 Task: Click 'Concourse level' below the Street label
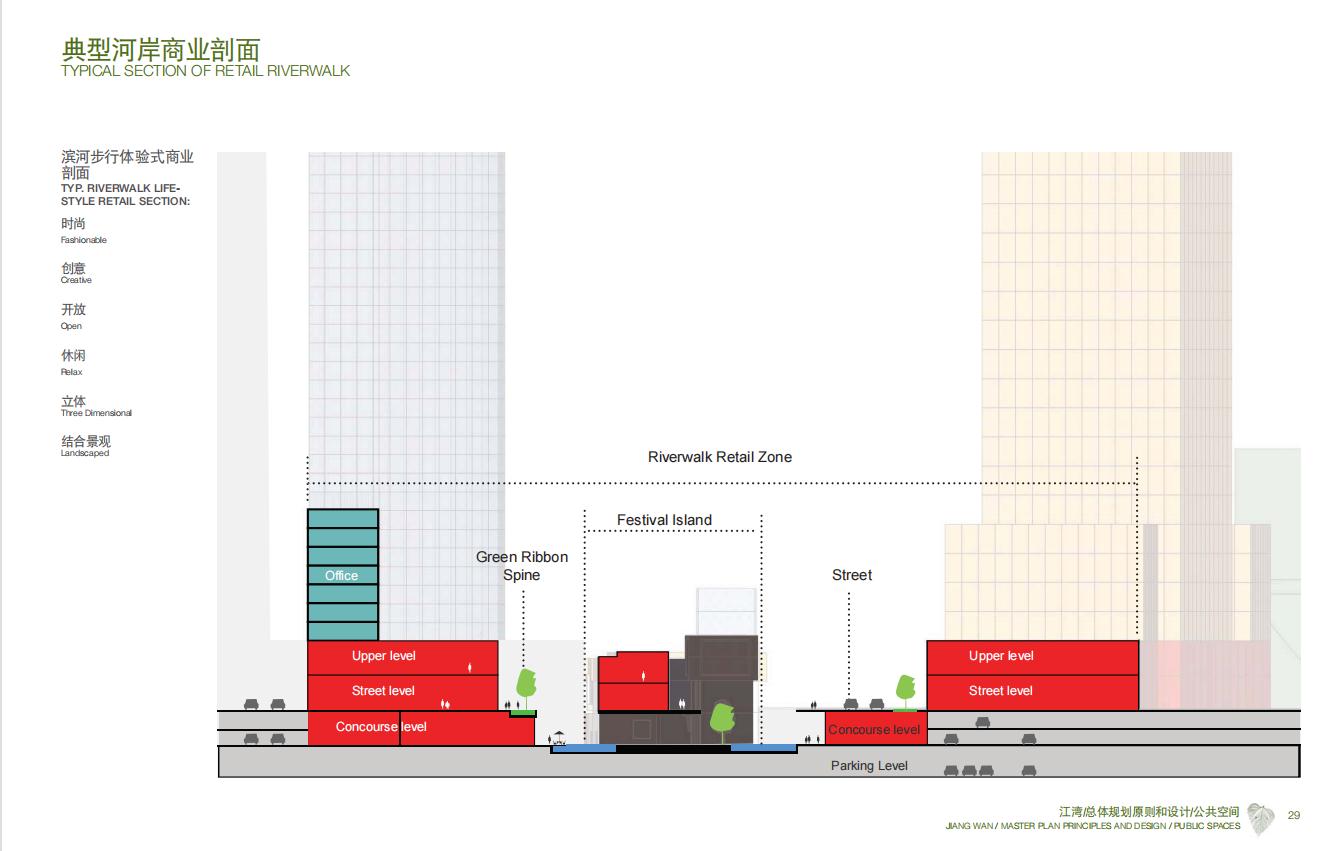point(874,730)
